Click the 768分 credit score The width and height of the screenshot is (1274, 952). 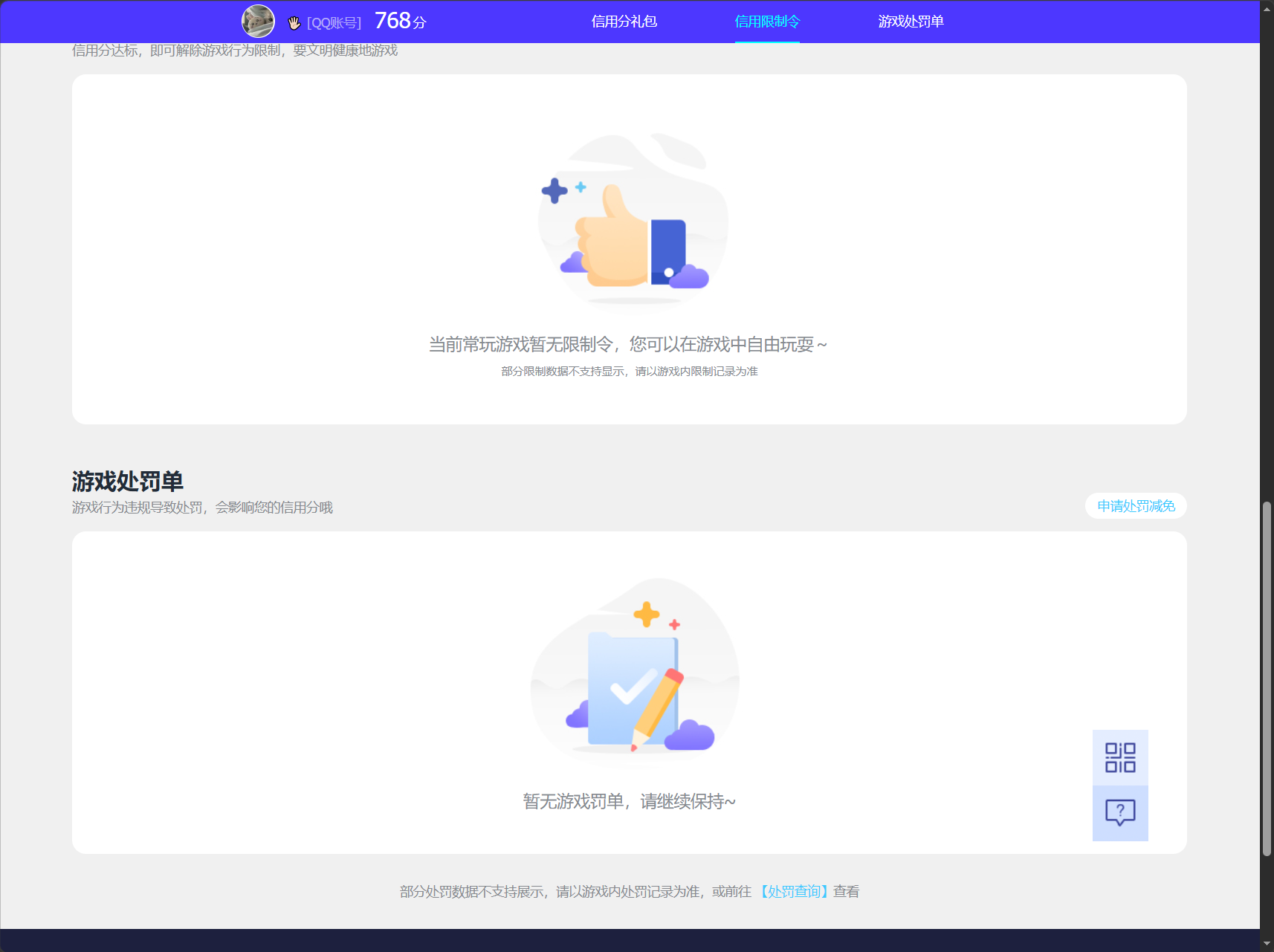tap(401, 21)
